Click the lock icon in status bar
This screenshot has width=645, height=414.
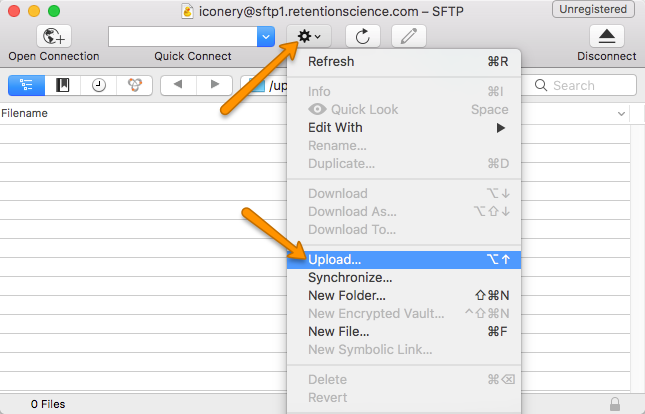click(615, 404)
